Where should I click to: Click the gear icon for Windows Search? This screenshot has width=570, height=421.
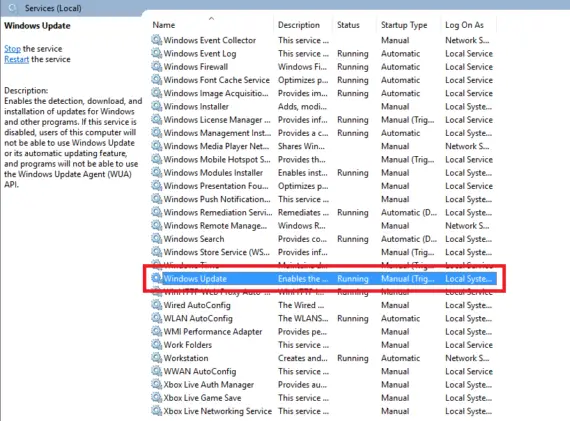(156, 238)
